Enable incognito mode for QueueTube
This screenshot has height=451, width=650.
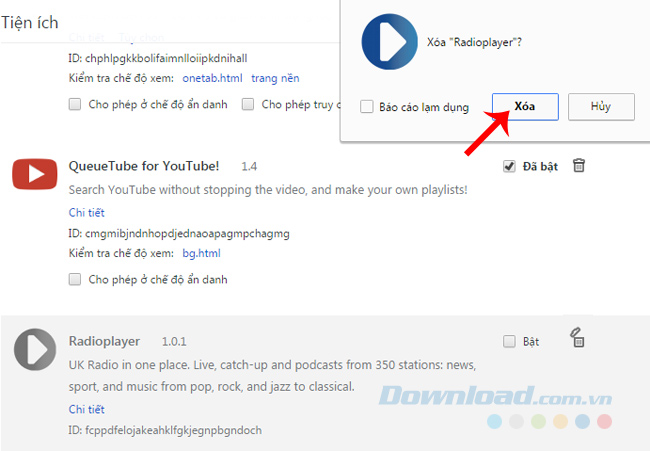point(75,279)
